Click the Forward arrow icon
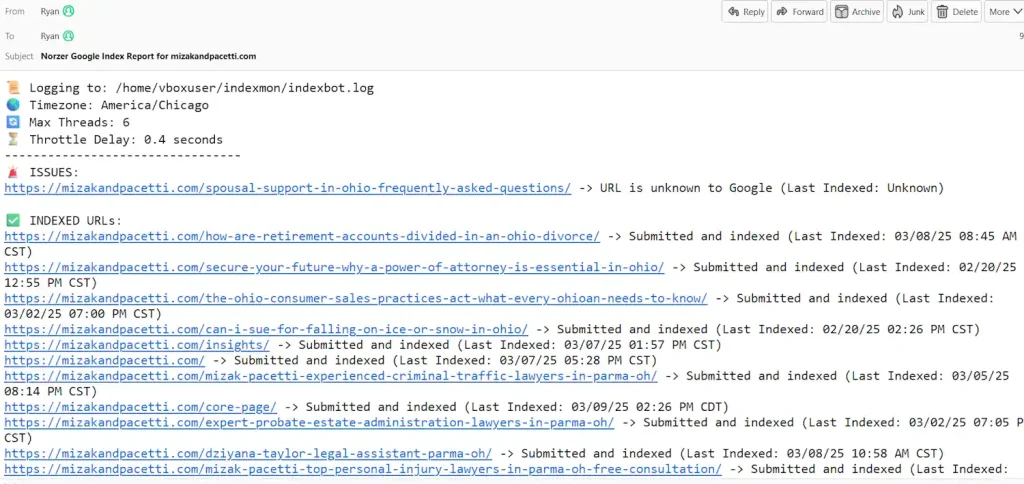1024x484 pixels. pos(782,12)
